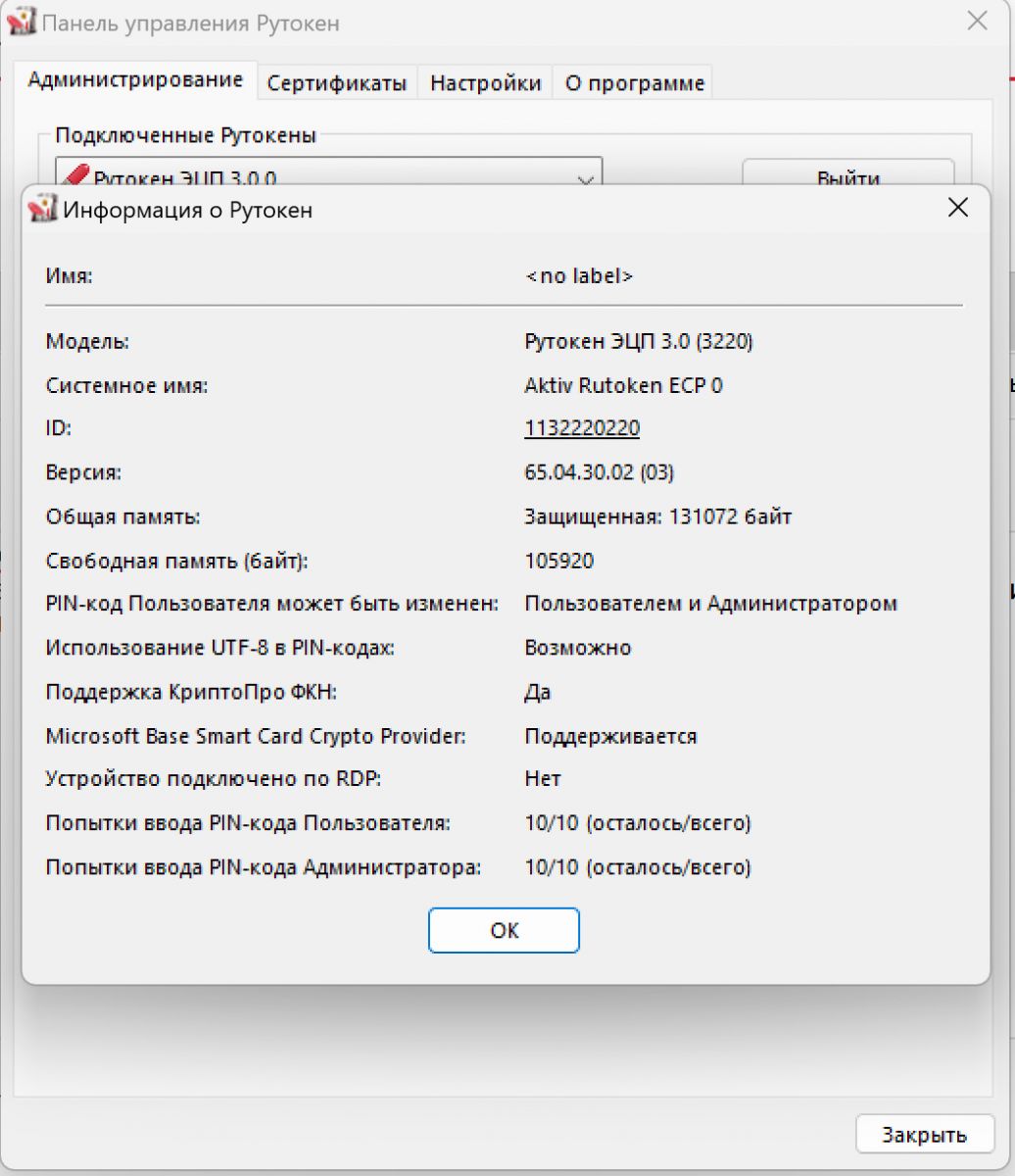Click the red token icon in the dropdown
Viewport: 1015px width, 1176px height.
[75, 176]
